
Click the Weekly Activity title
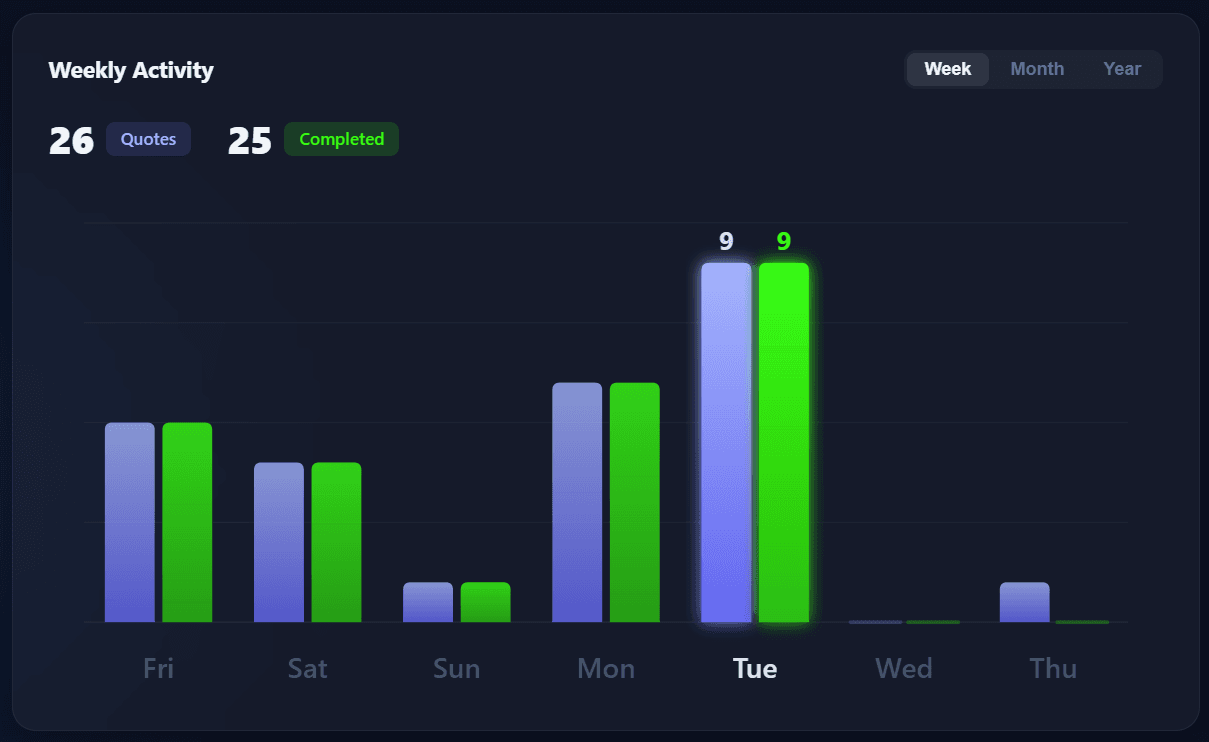pyautogui.click(x=131, y=70)
